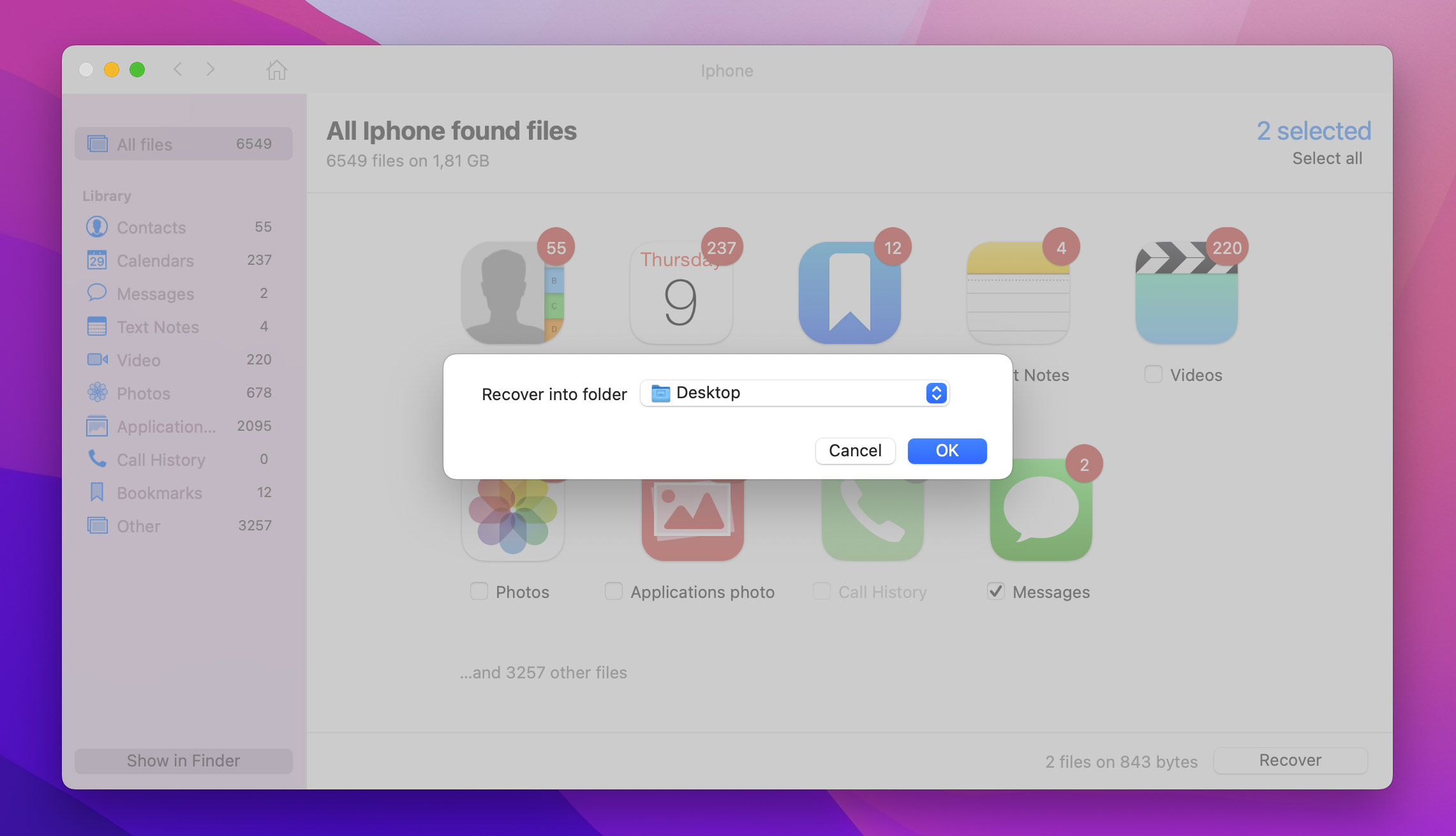Viewport: 1456px width, 836px height.
Task: Click the '2 files on 843 bytes' status
Action: (1121, 761)
